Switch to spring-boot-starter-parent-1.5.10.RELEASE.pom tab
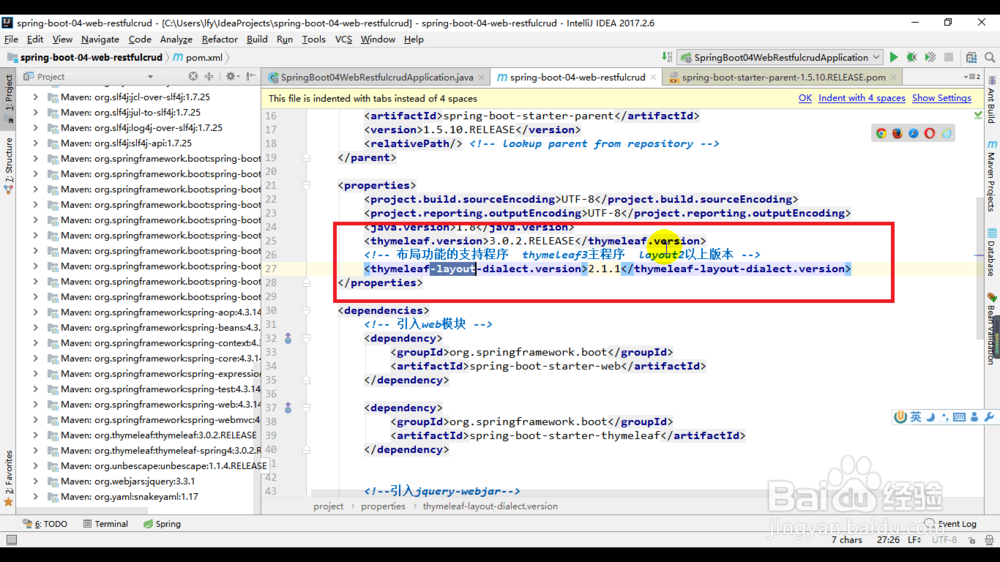The height and width of the screenshot is (562, 1000). click(783, 77)
